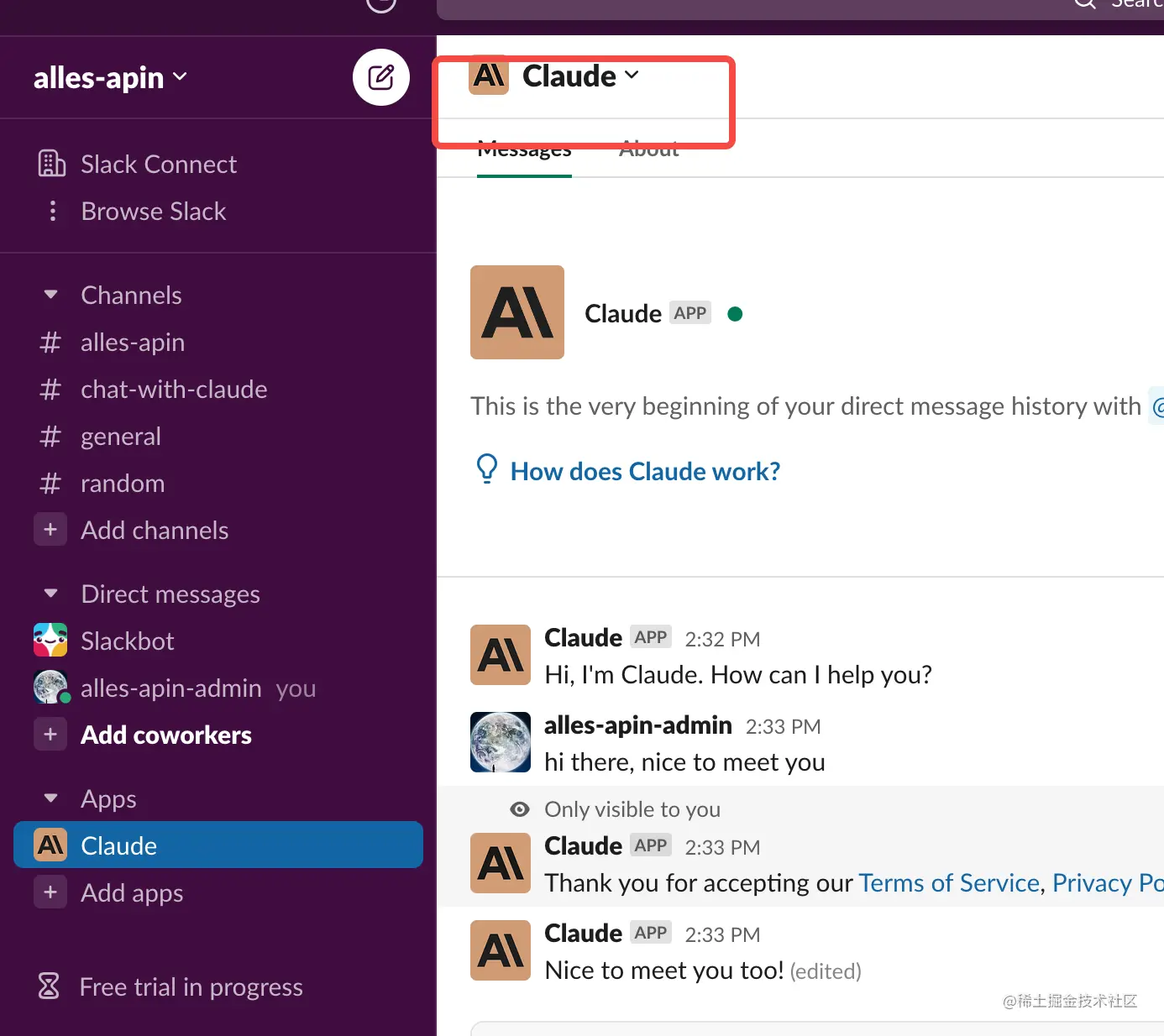Image resolution: width=1164 pixels, height=1036 pixels.
Task: Open How does Claude work link
Action: click(x=645, y=471)
